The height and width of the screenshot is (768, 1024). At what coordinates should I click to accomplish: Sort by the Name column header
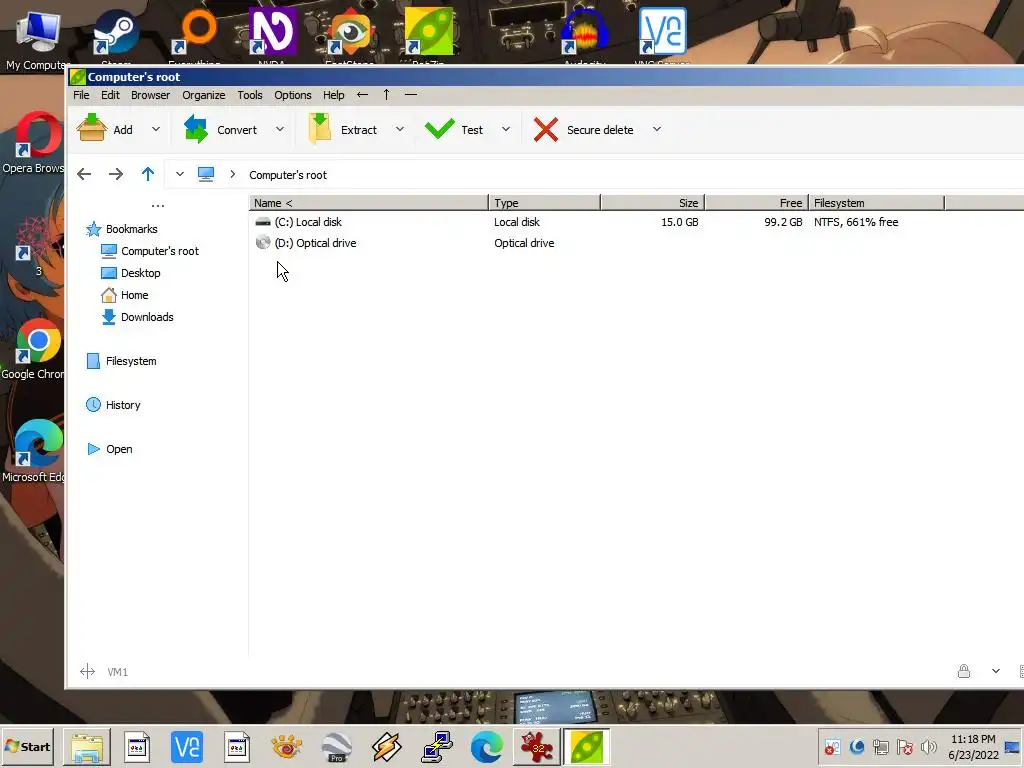(368, 203)
